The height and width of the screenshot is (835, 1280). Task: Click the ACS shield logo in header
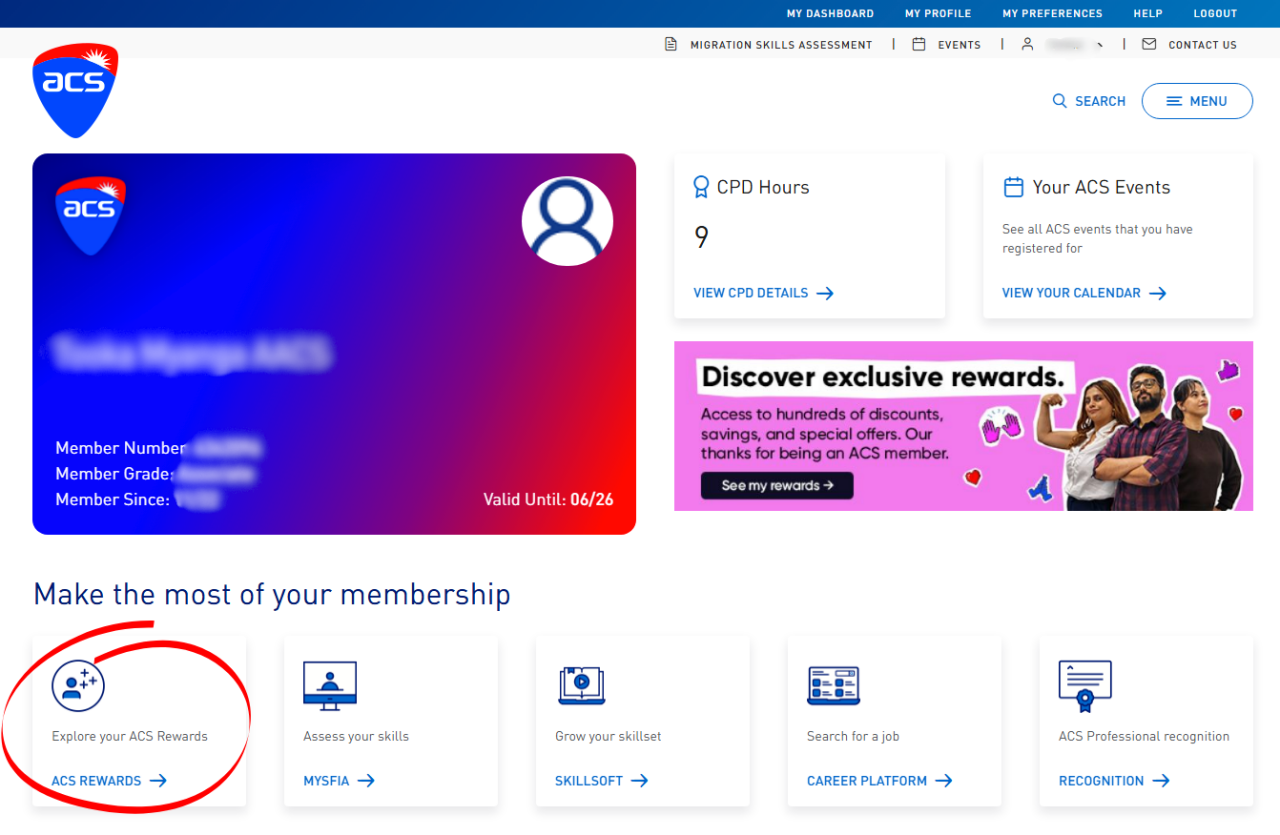click(x=75, y=90)
